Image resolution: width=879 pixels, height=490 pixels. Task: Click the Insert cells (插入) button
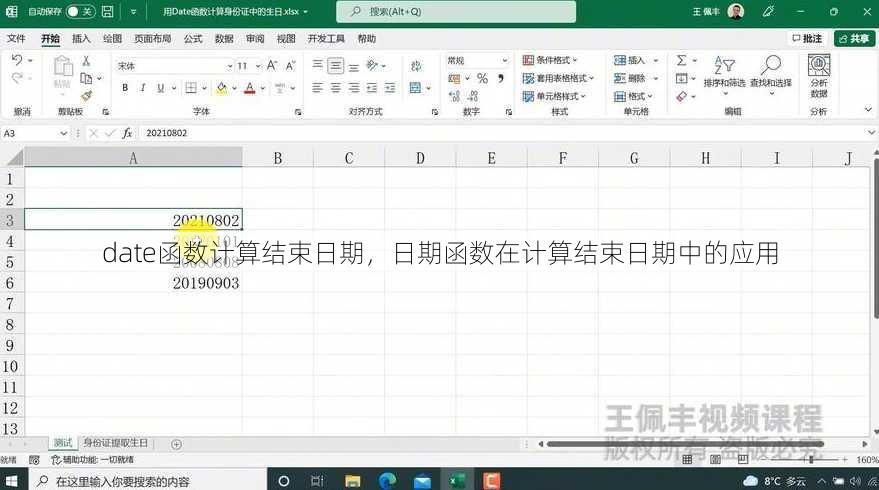pos(630,60)
